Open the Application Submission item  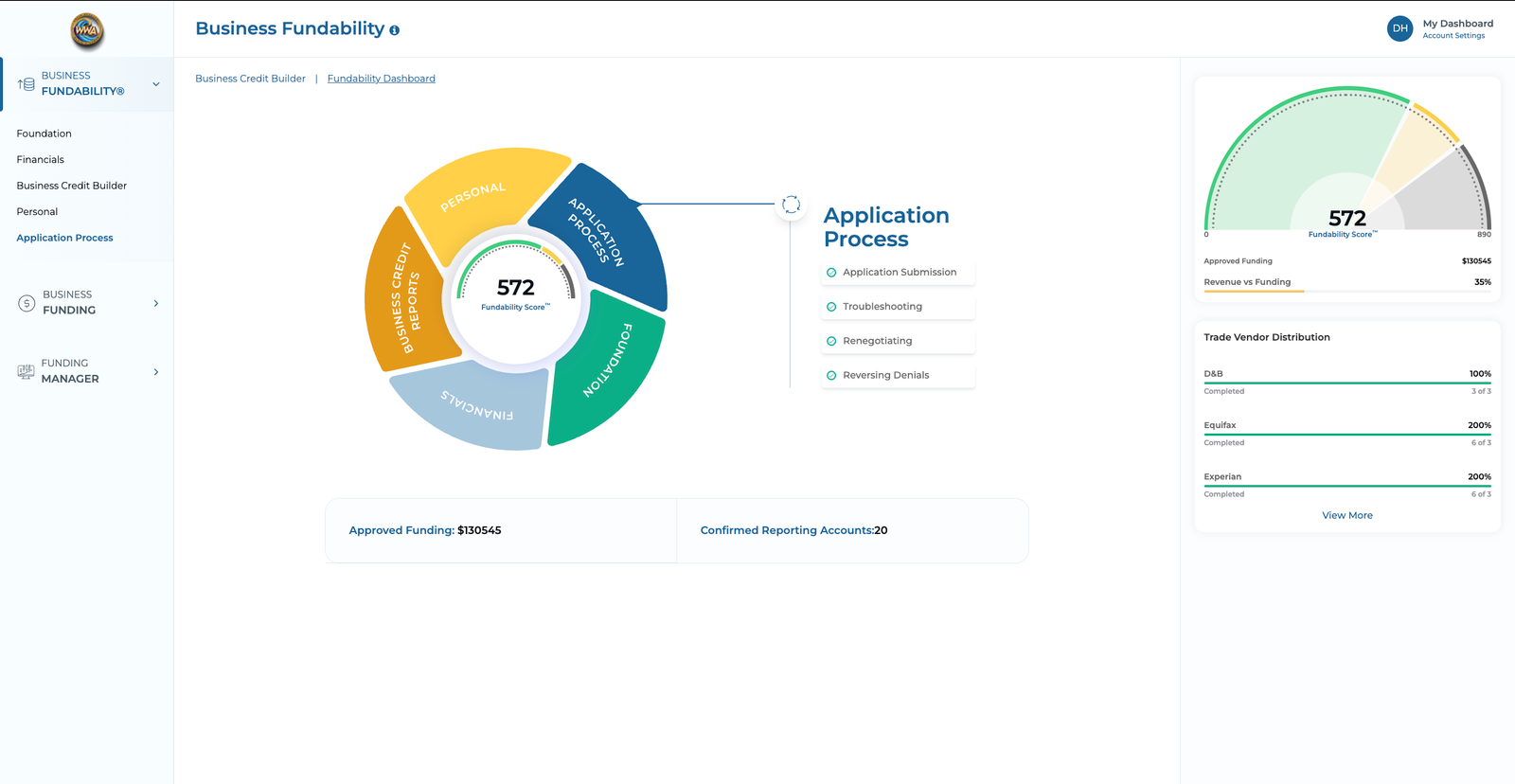pos(898,273)
